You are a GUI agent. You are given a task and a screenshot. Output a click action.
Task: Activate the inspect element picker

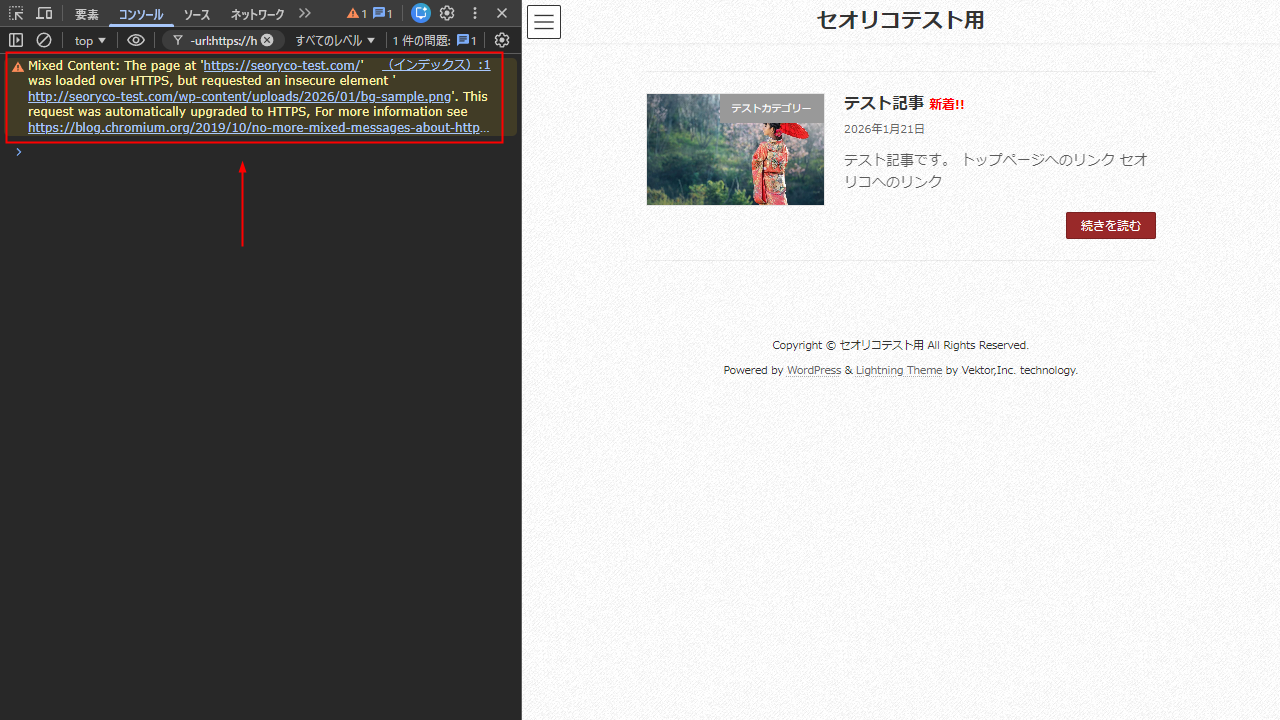point(16,14)
